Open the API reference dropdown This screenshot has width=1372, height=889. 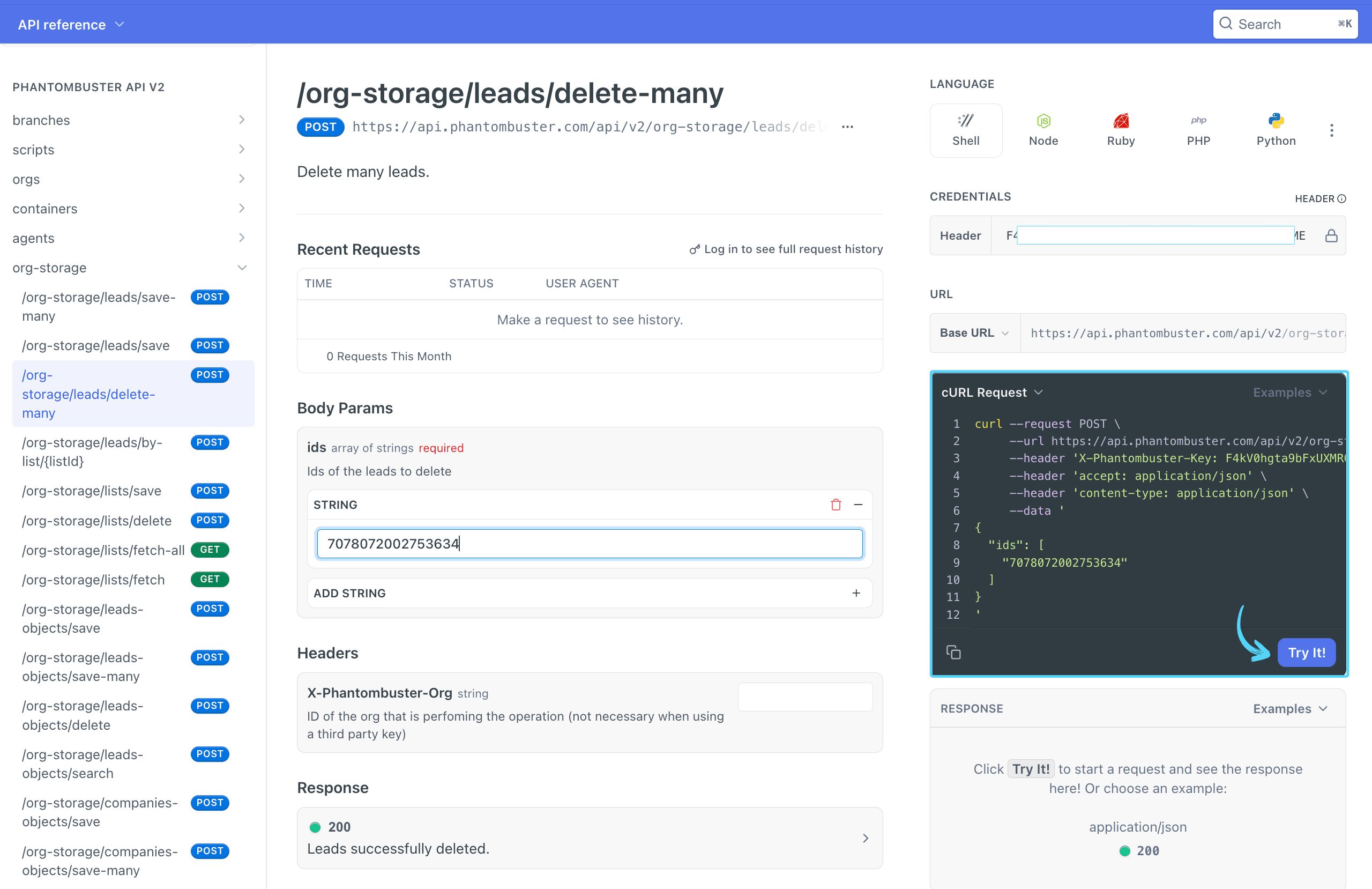click(71, 24)
